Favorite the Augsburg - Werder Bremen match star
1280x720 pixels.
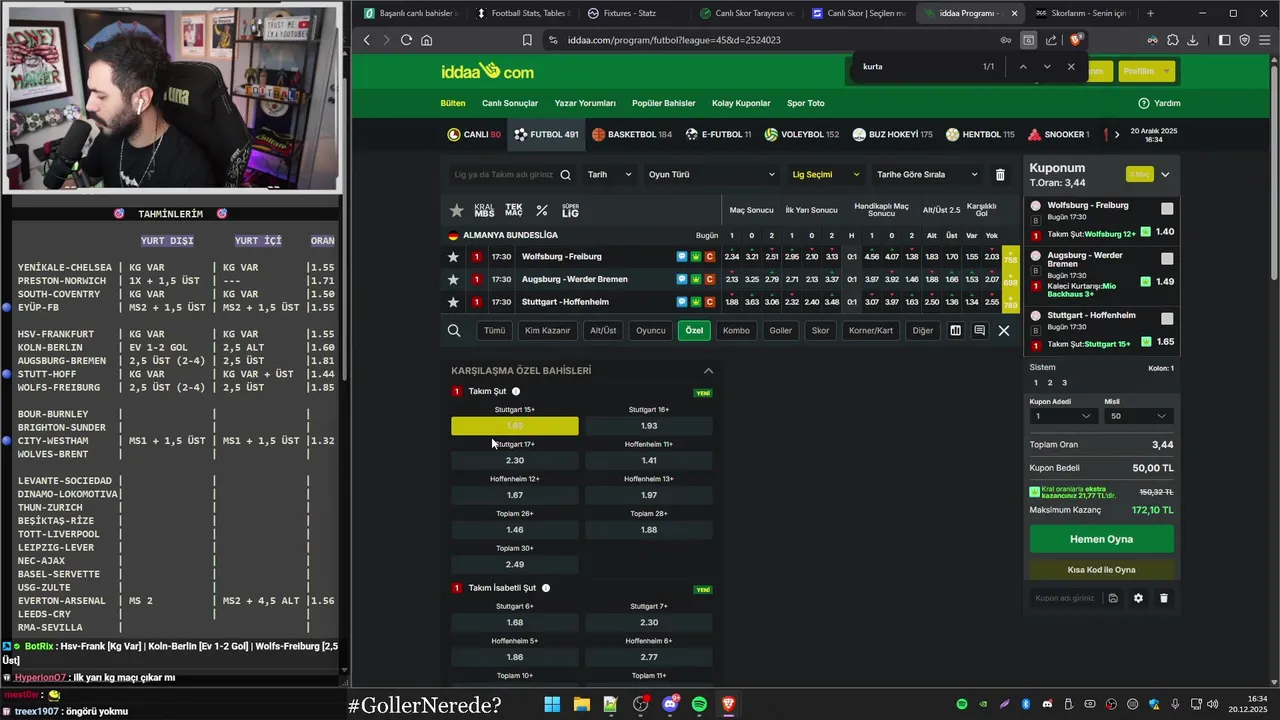(x=453, y=279)
